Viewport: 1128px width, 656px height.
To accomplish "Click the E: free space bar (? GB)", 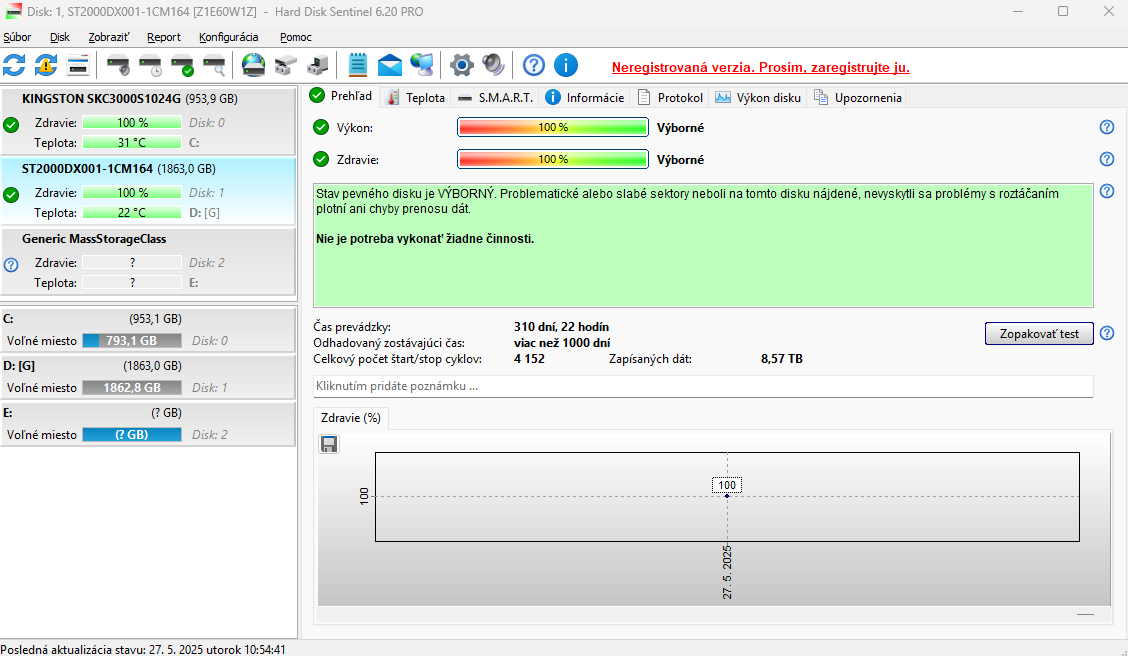I will coord(132,434).
